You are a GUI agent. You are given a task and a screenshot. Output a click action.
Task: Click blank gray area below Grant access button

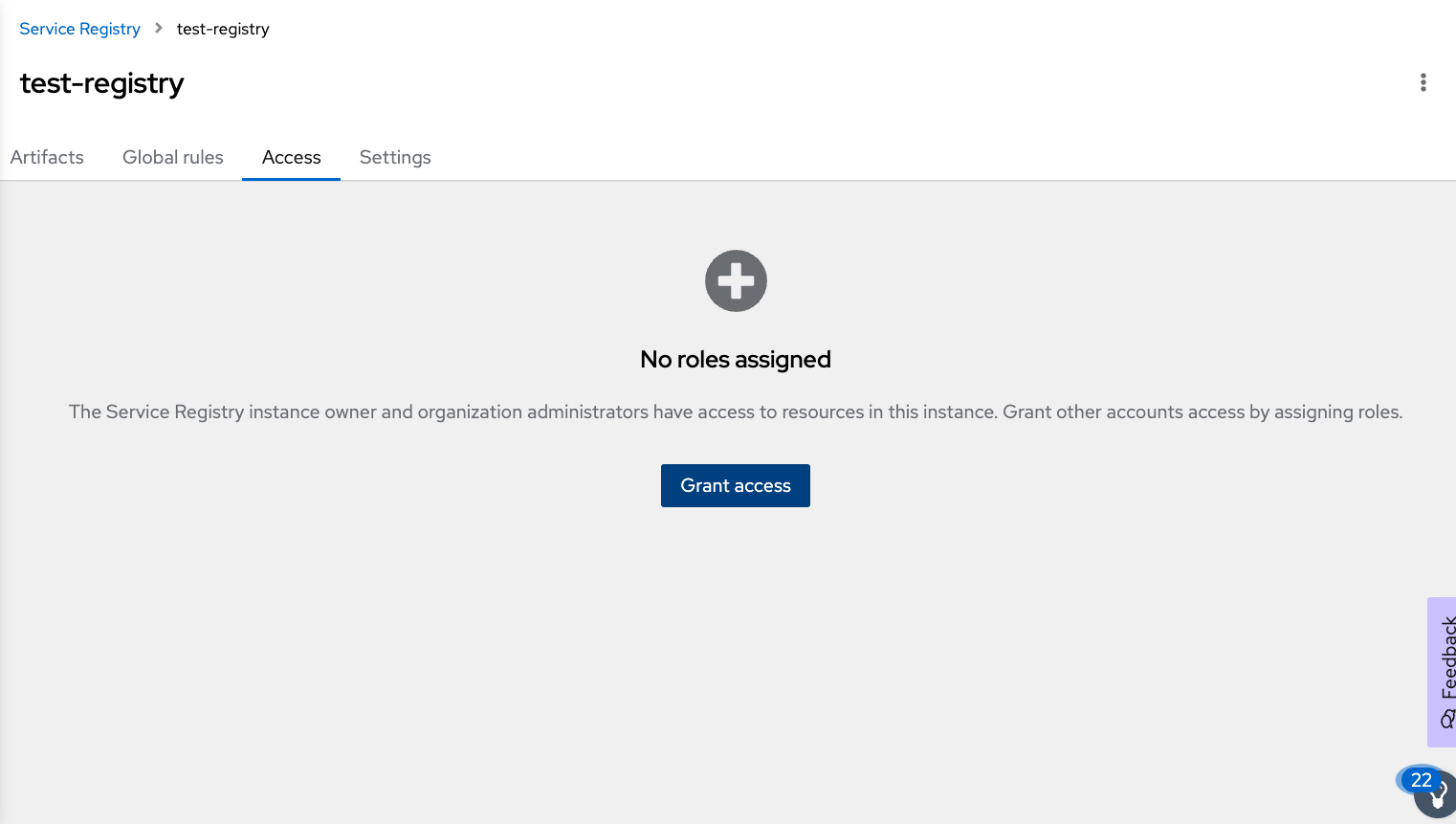point(736,651)
